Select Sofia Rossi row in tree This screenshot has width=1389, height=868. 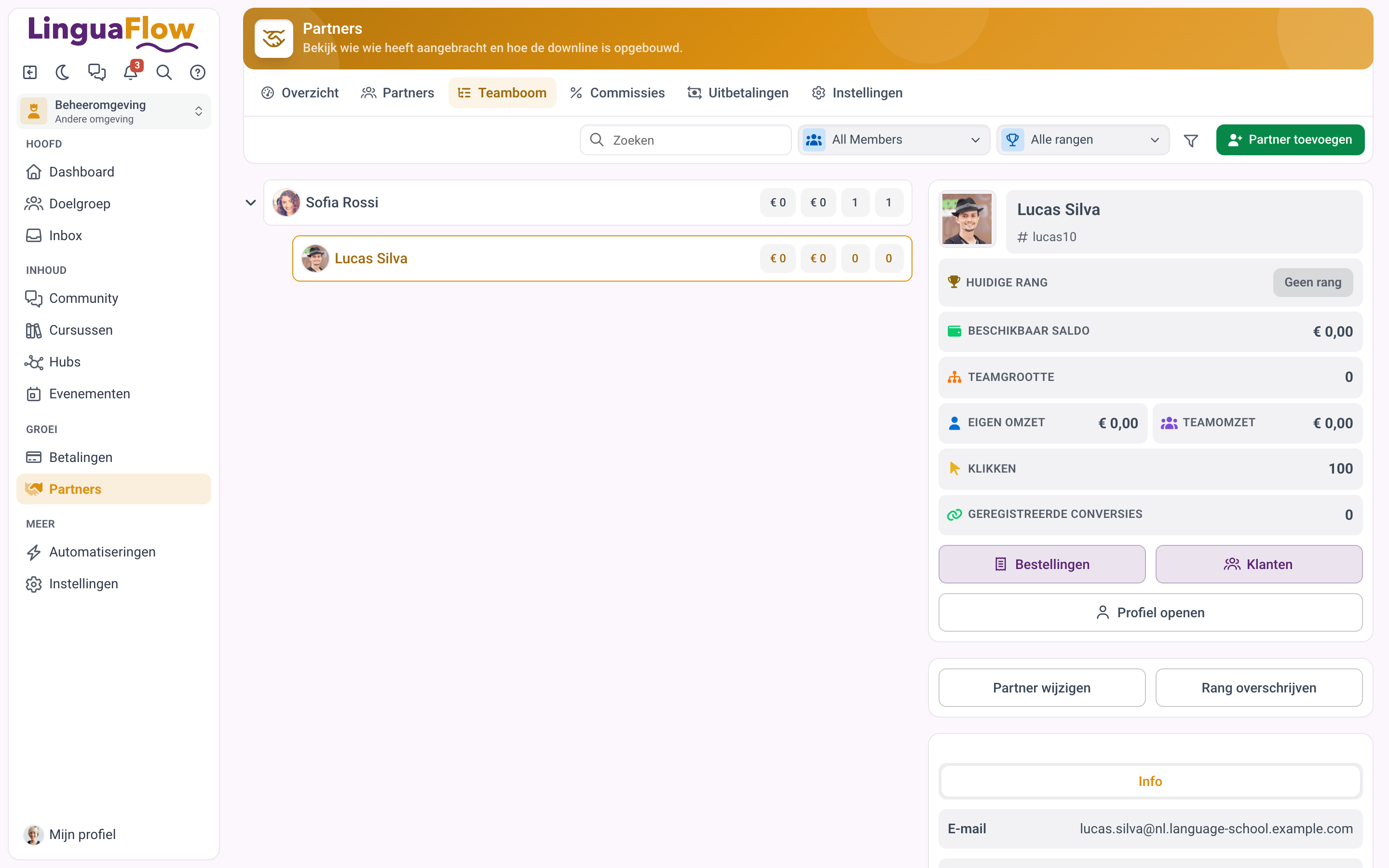(x=588, y=203)
